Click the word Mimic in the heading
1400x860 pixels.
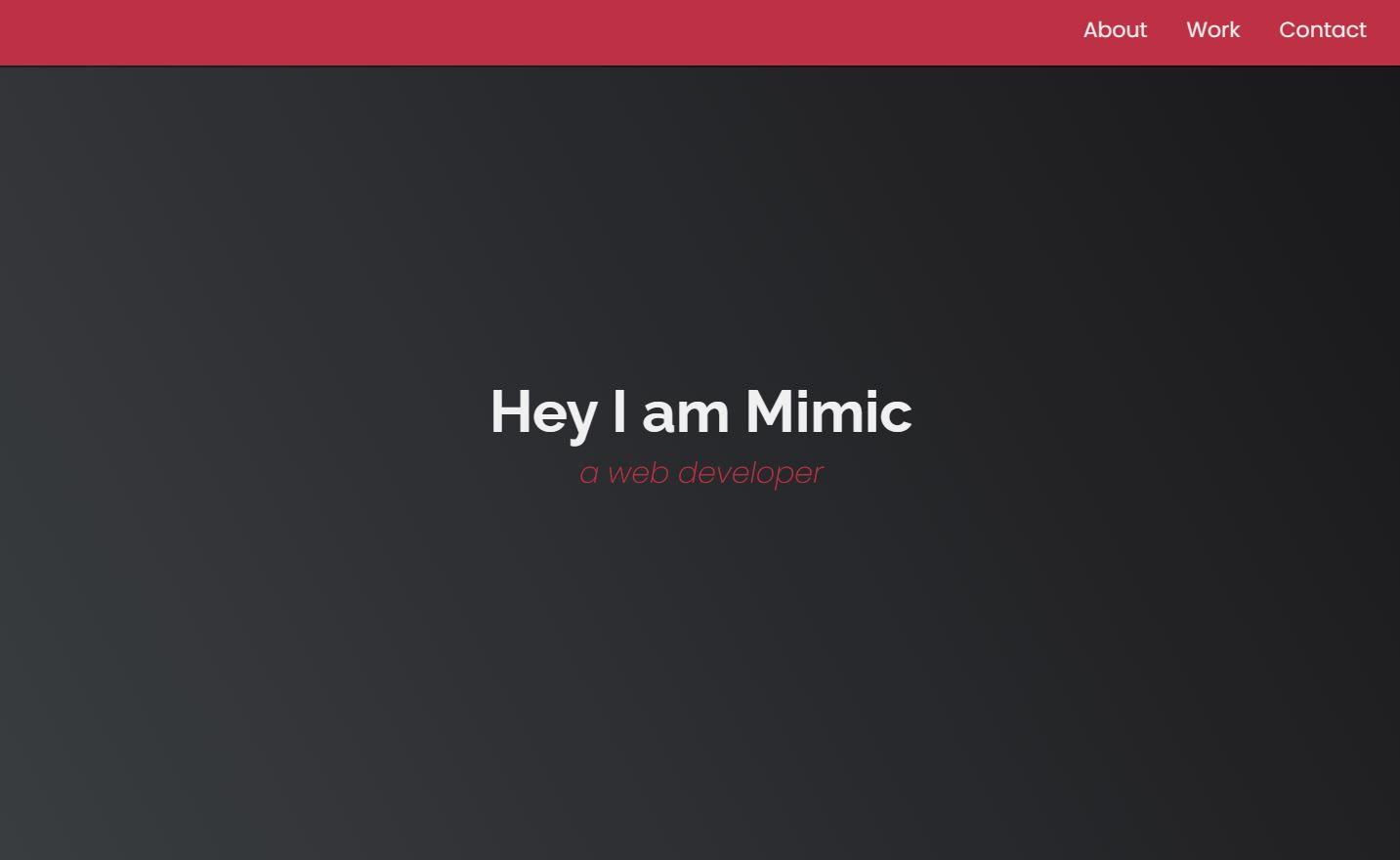click(828, 411)
